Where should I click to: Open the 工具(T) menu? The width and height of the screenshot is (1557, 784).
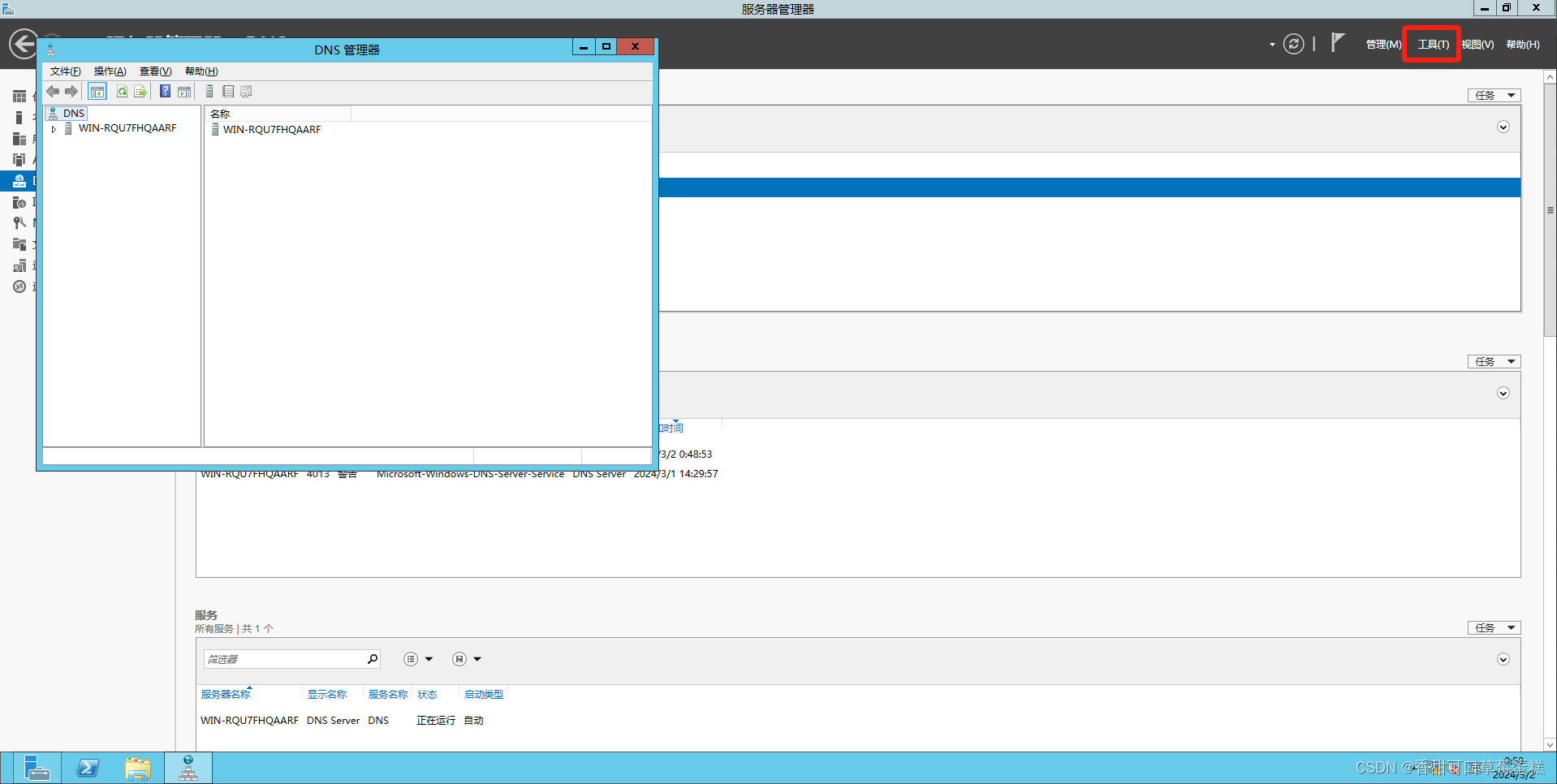(x=1433, y=45)
